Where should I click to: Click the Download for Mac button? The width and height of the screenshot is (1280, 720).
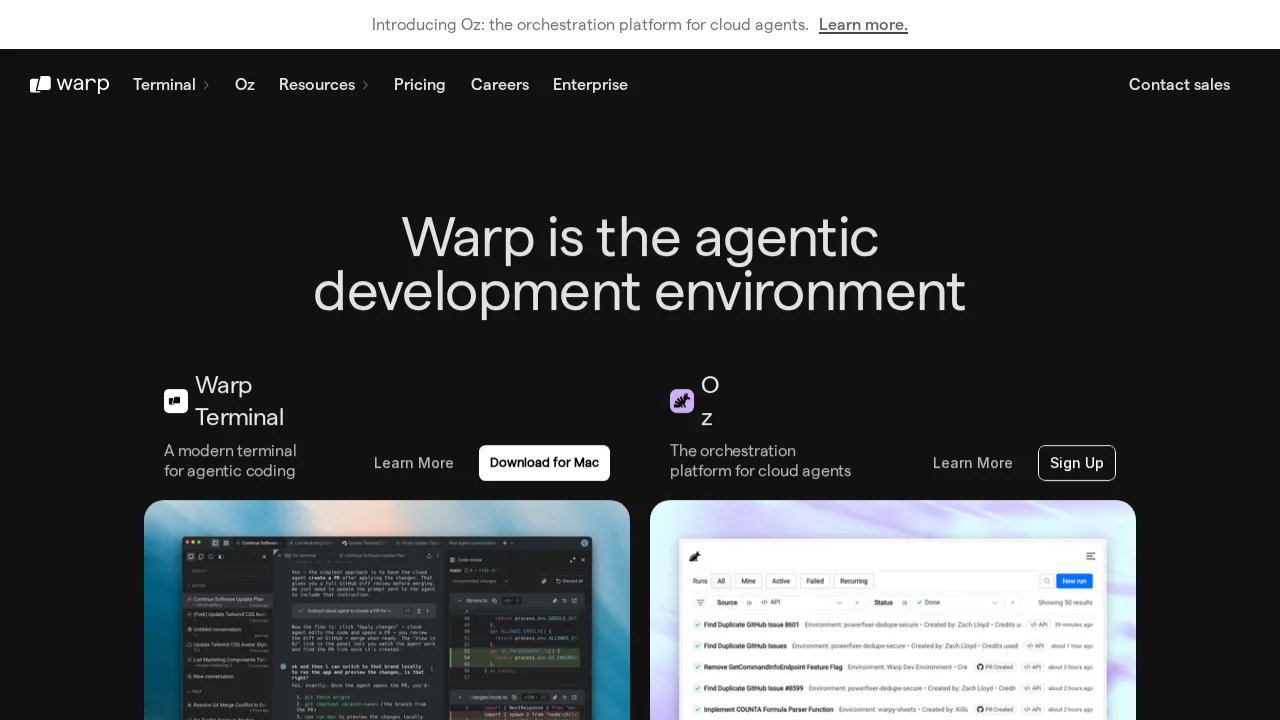(x=544, y=463)
